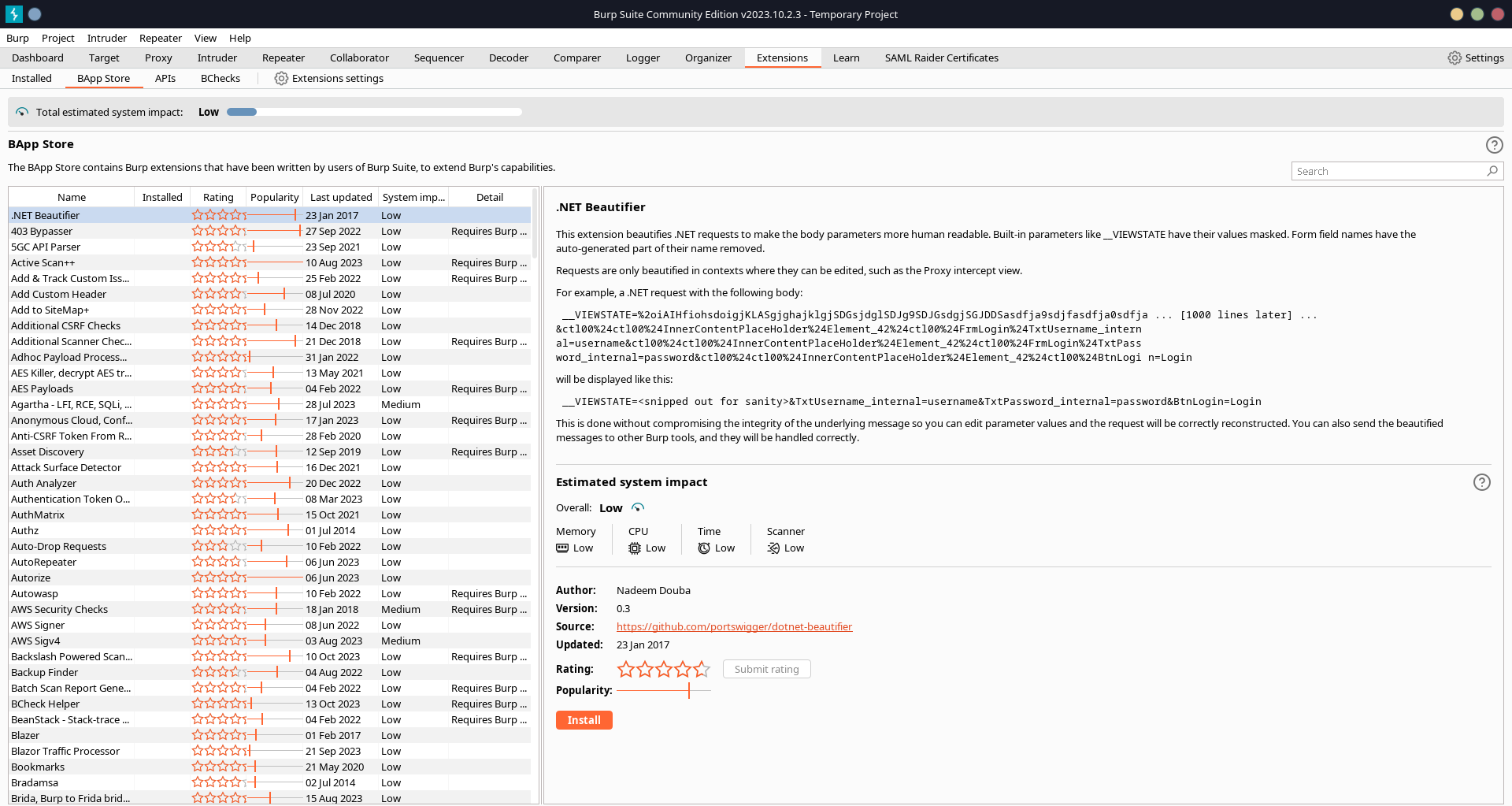Select the Brida, Burp to Frida bridge row

point(269,798)
